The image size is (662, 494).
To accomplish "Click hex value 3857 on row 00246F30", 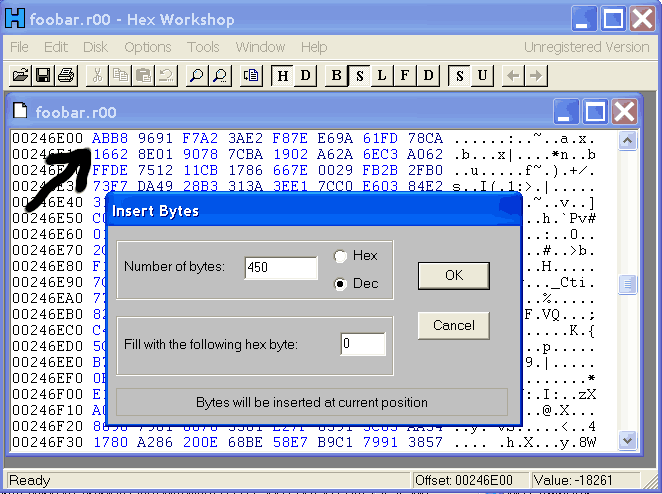I will point(425,442).
